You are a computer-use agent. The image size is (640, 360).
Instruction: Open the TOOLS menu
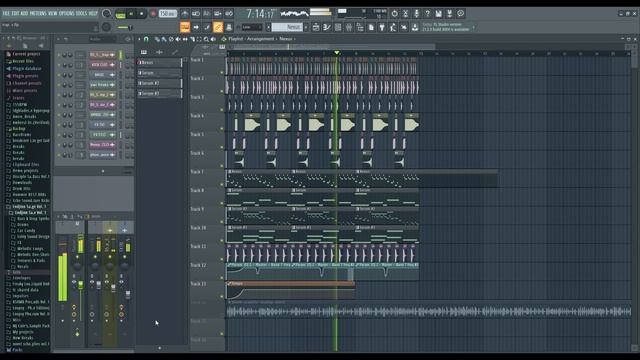coord(81,13)
